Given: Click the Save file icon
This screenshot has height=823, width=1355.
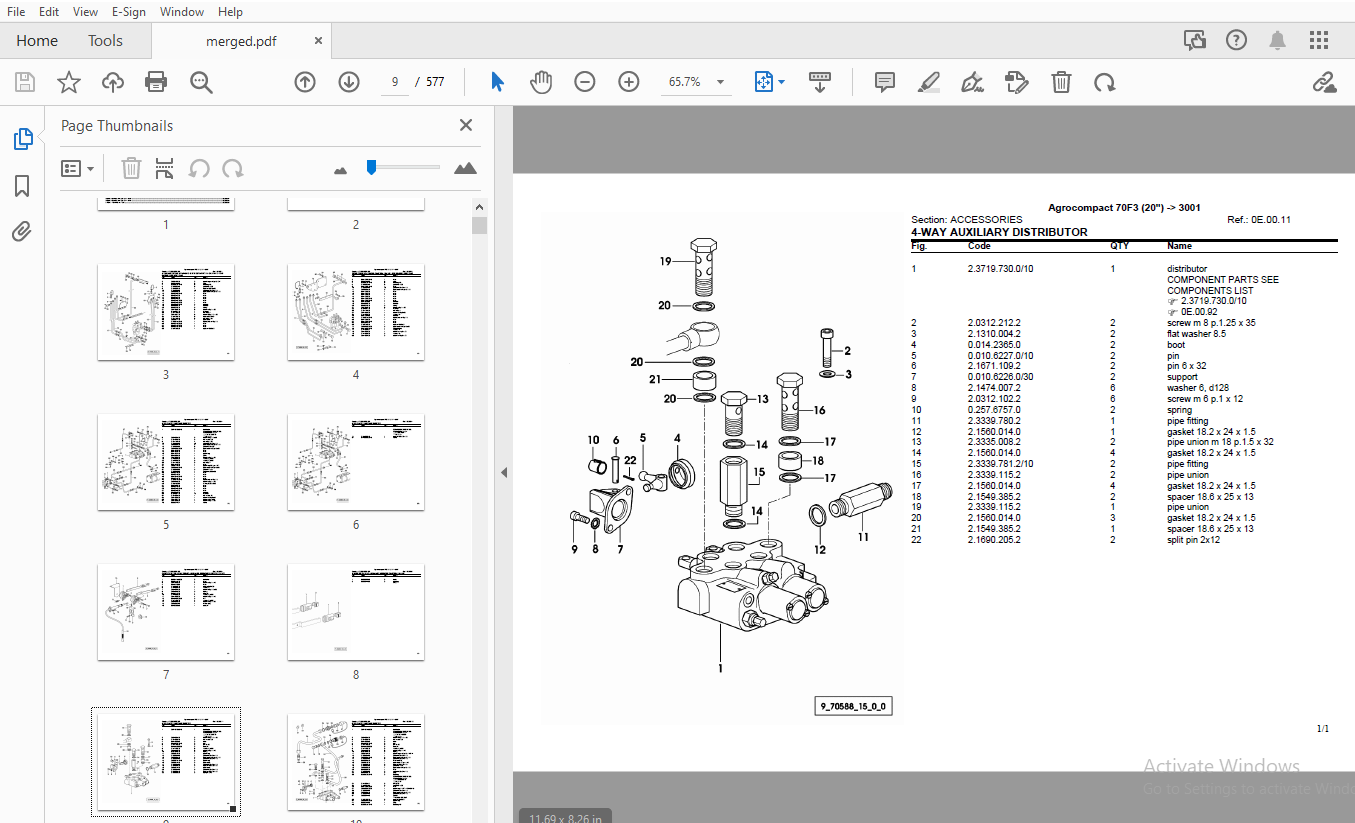Looking at the screenshot, I should (24, 82).
